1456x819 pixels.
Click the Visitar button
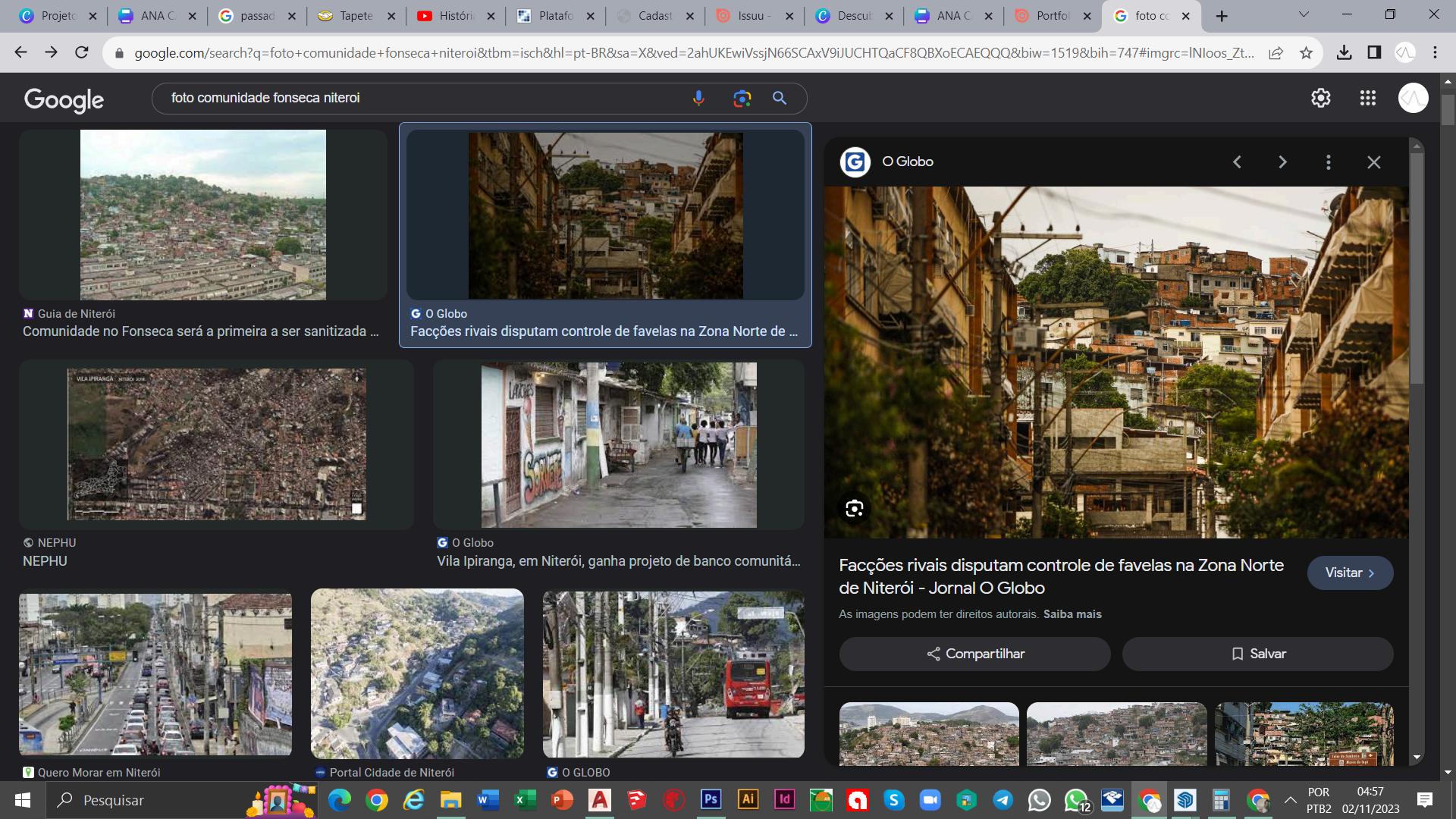[1349, 573]
